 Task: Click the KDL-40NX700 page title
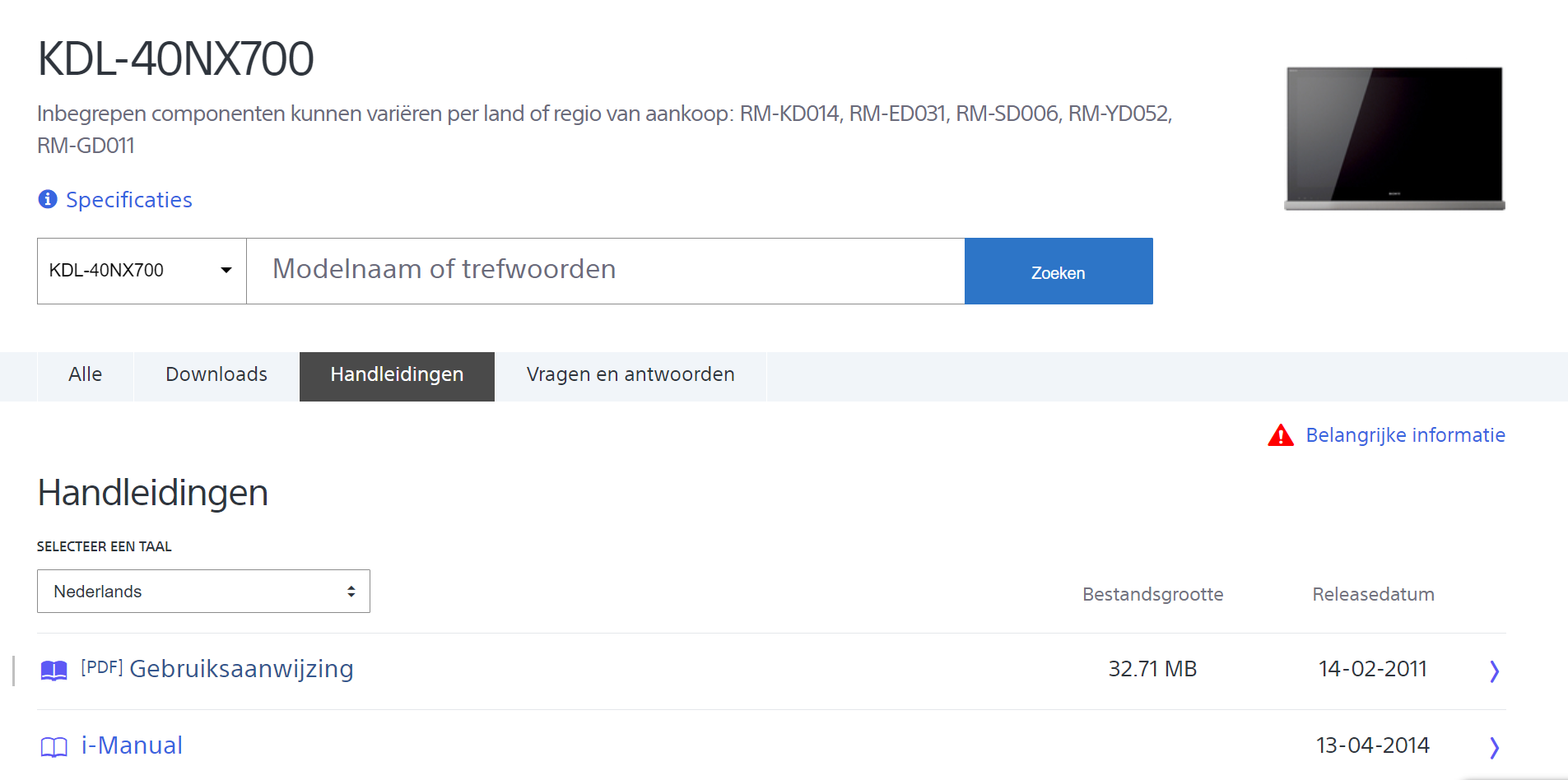coord(175,59)
